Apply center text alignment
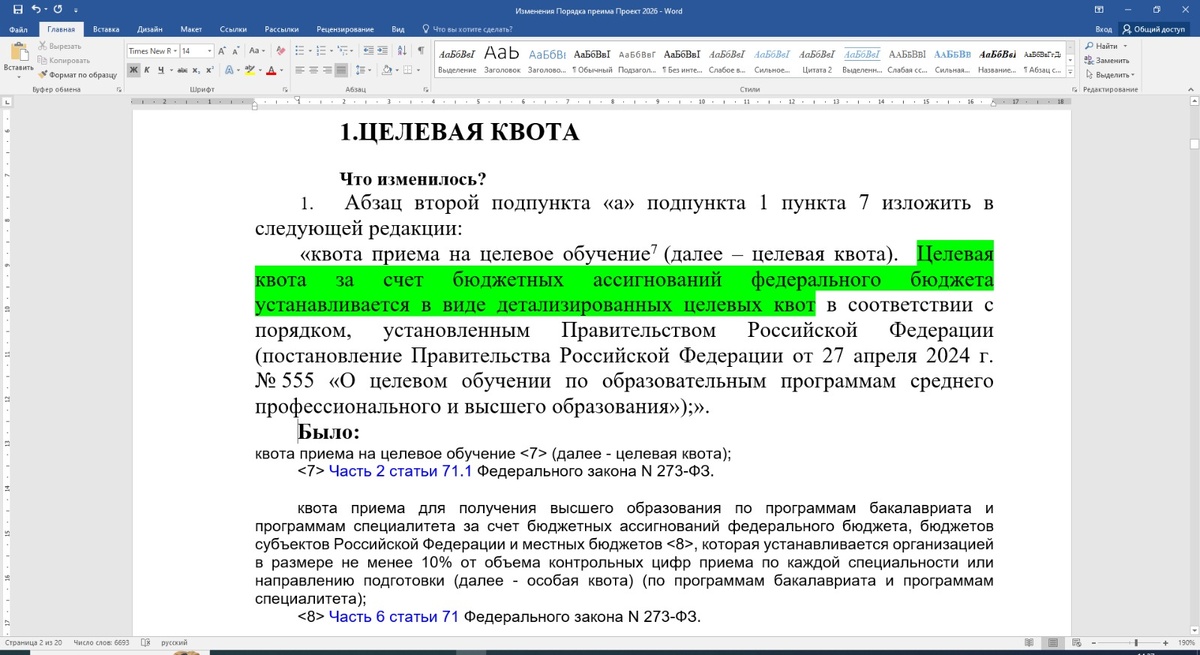The image size is (1200, 655). click(314, 69)
